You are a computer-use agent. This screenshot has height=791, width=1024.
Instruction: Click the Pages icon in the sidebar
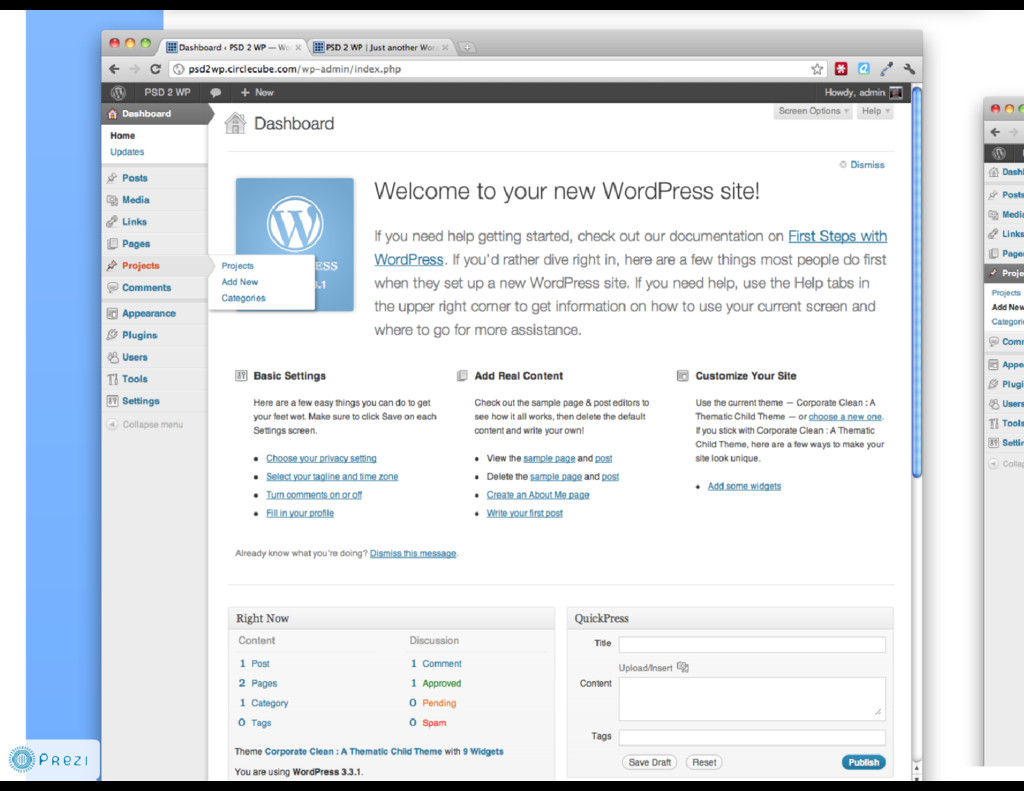tap(112, 244)
